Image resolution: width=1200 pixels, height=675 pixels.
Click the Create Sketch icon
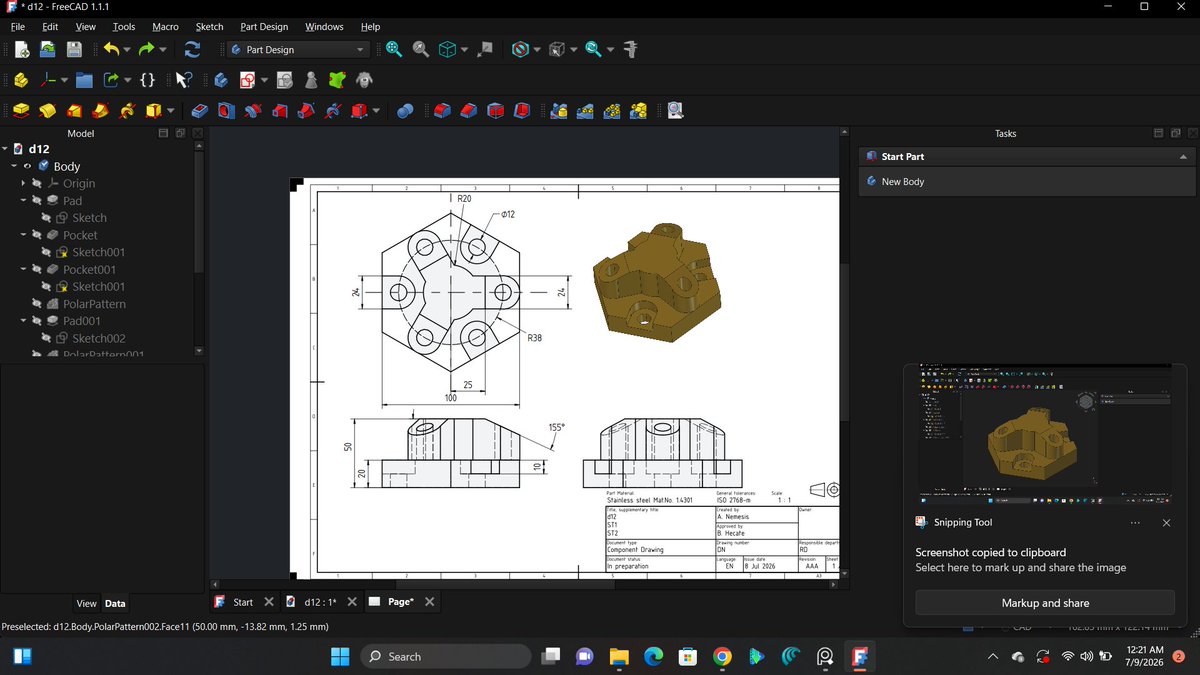[x=247, y=80]
